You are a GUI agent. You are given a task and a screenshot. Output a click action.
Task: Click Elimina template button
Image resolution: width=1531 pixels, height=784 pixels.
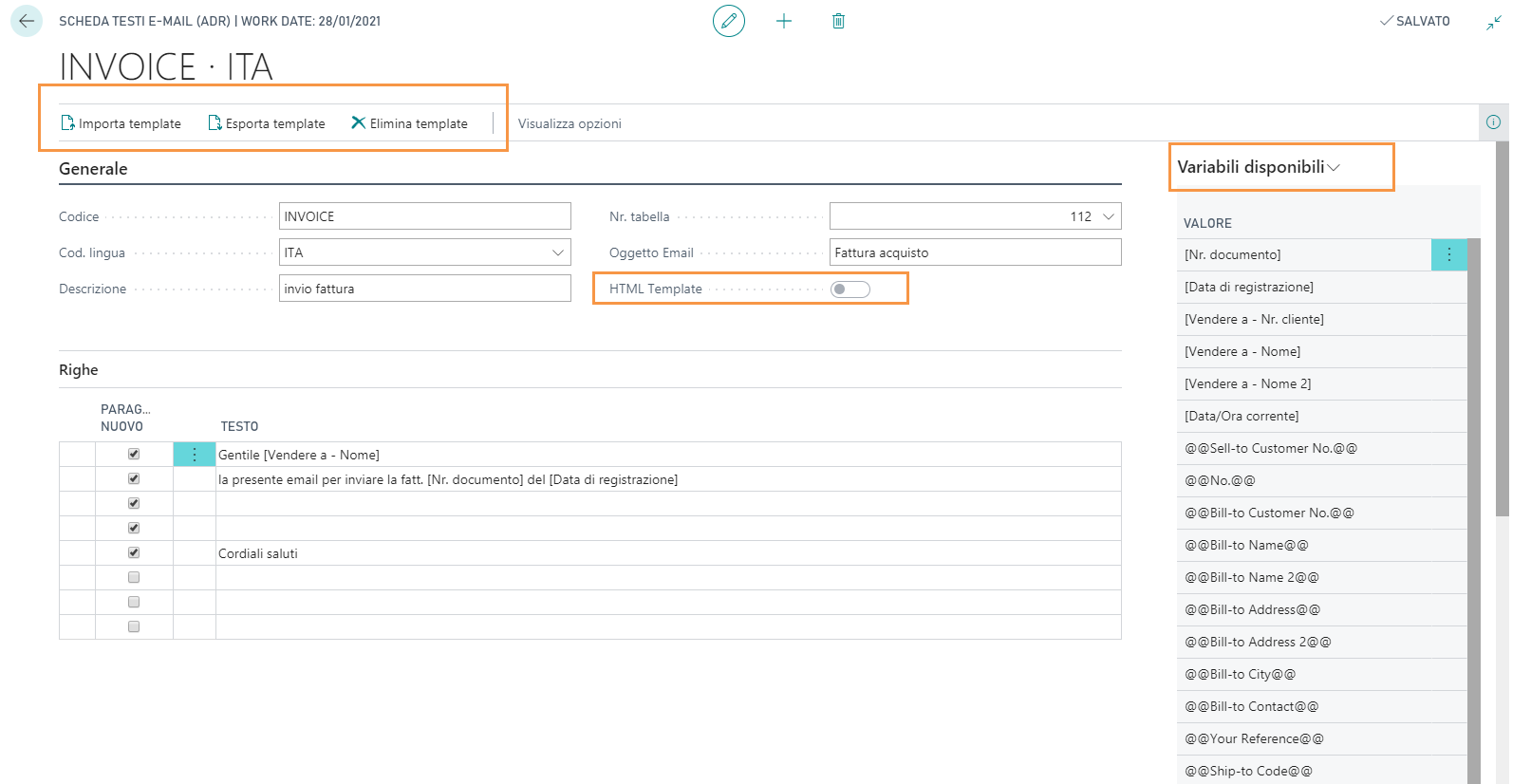409,123
